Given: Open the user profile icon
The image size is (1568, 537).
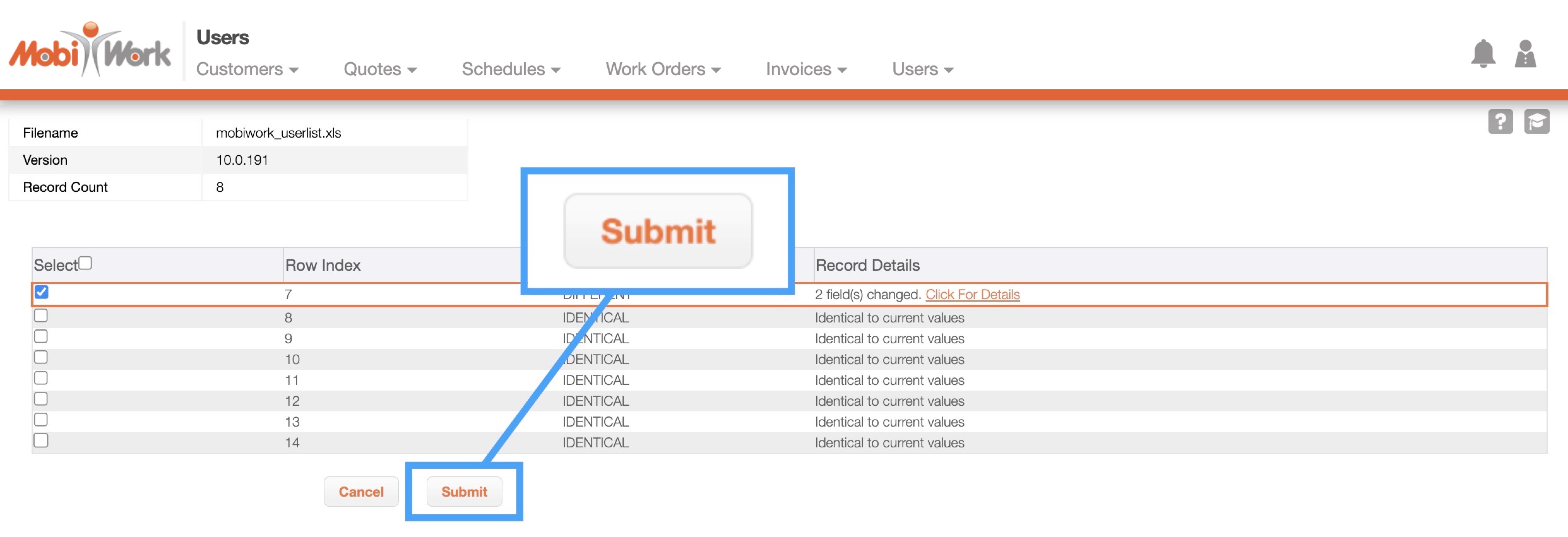Looking at the screenshot, I should click(1525, 54).
